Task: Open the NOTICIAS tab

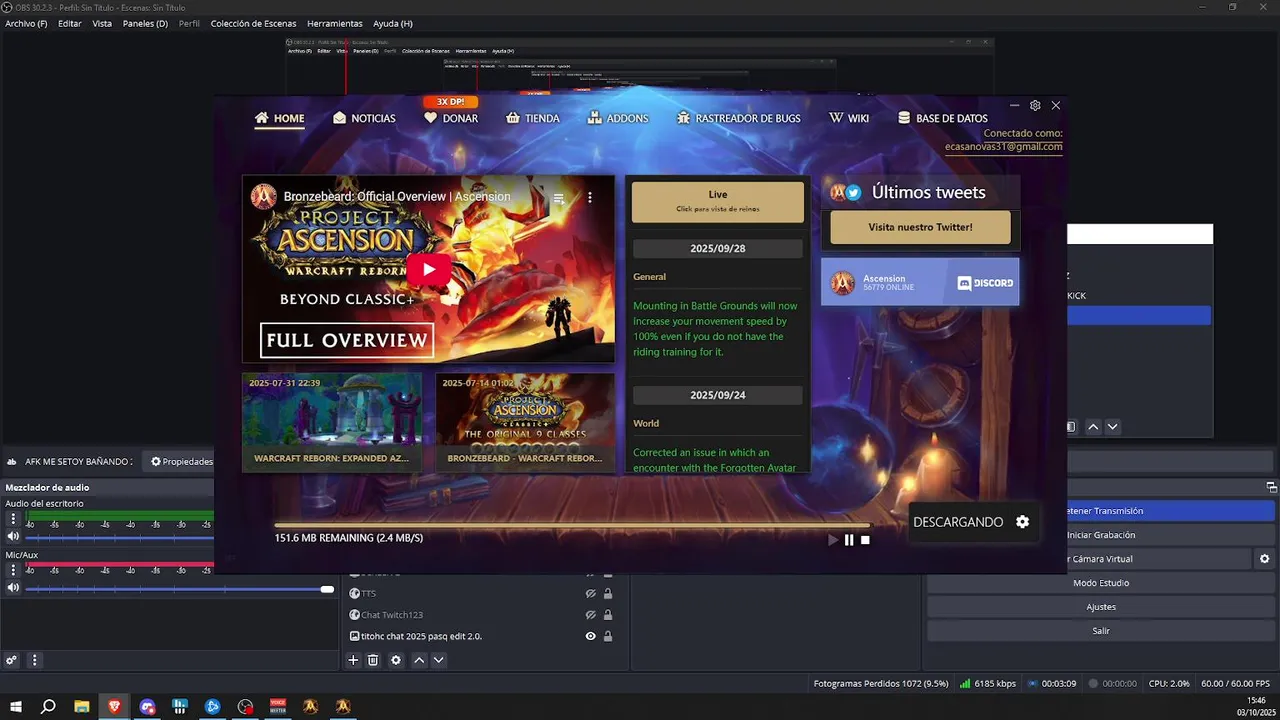Action: click(x=364, y=118)
